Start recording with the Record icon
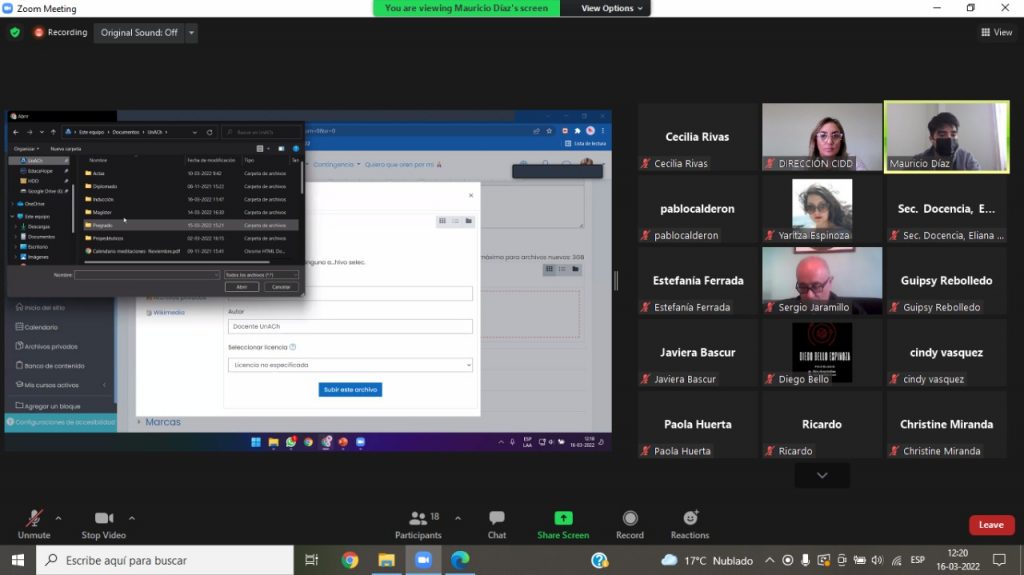The height and width of the screenshot is (575, 1024). (x=630, y=524)
